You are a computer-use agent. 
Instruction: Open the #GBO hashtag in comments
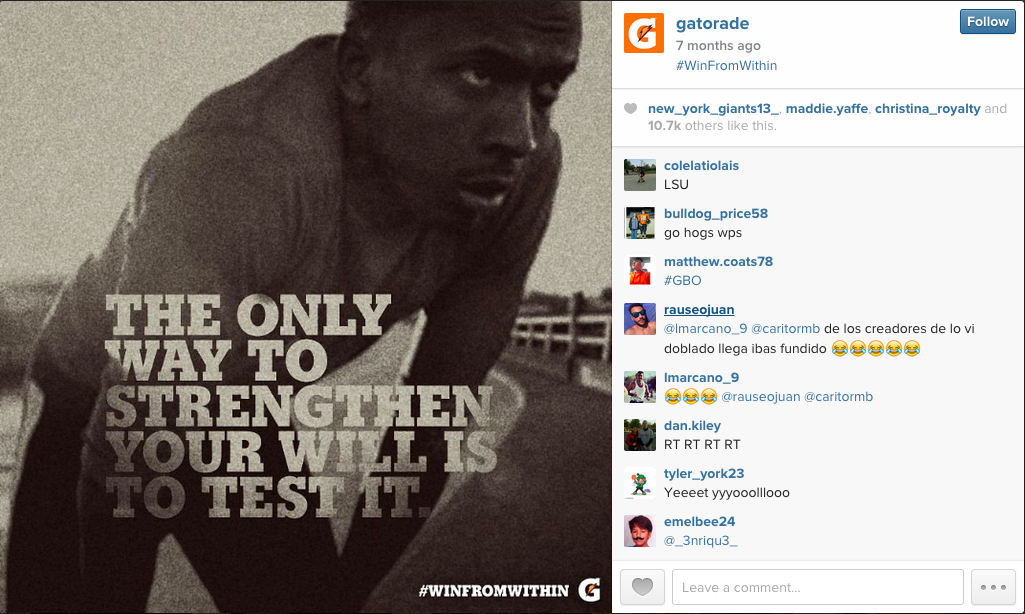[682, 281]
